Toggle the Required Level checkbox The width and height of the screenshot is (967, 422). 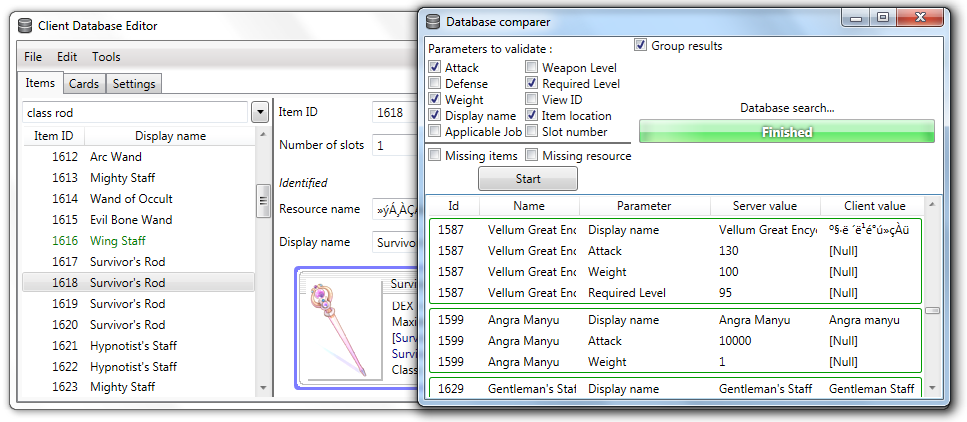tap(532, 83)
